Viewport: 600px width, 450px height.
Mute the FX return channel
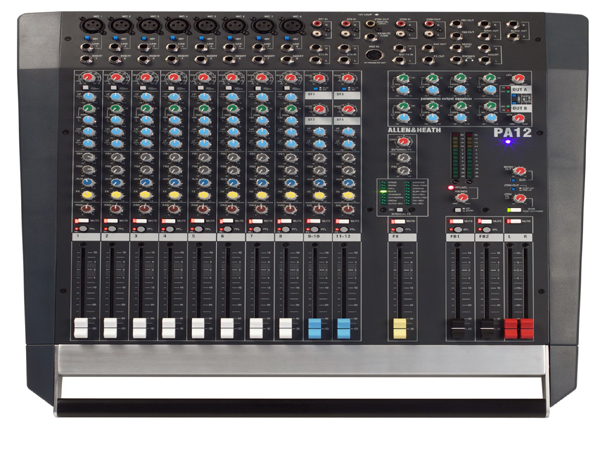pyautogui.click(x=398, y=221)
